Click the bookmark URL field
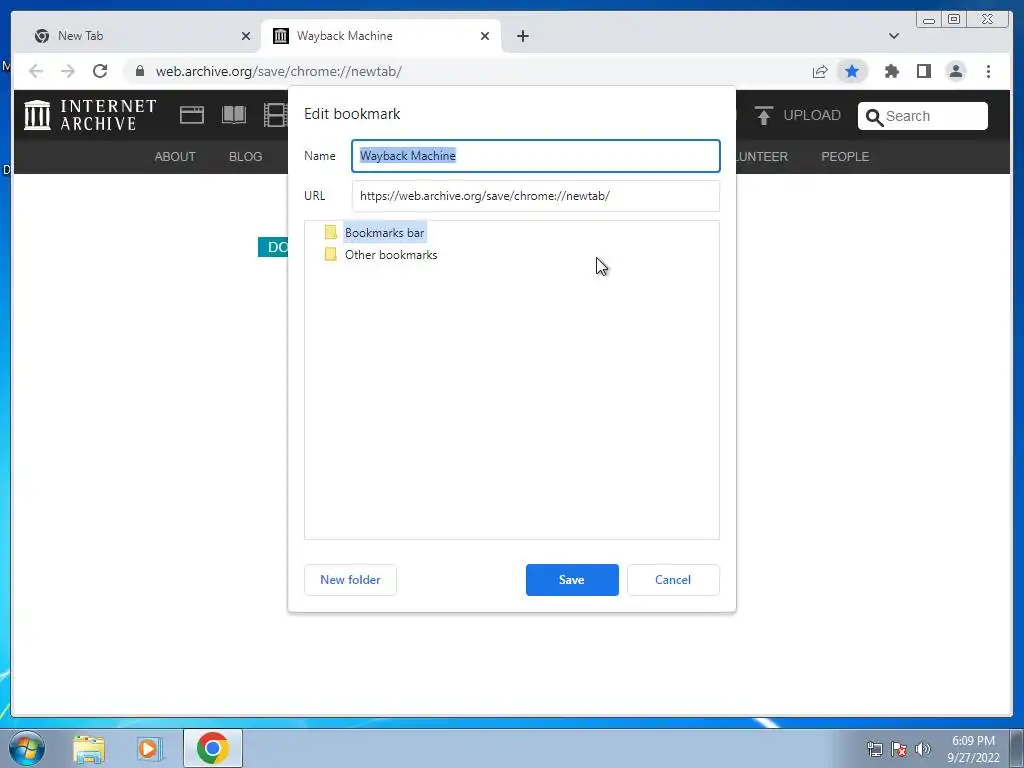Screen dimensions: 1024x768 [x=536, y=196]
